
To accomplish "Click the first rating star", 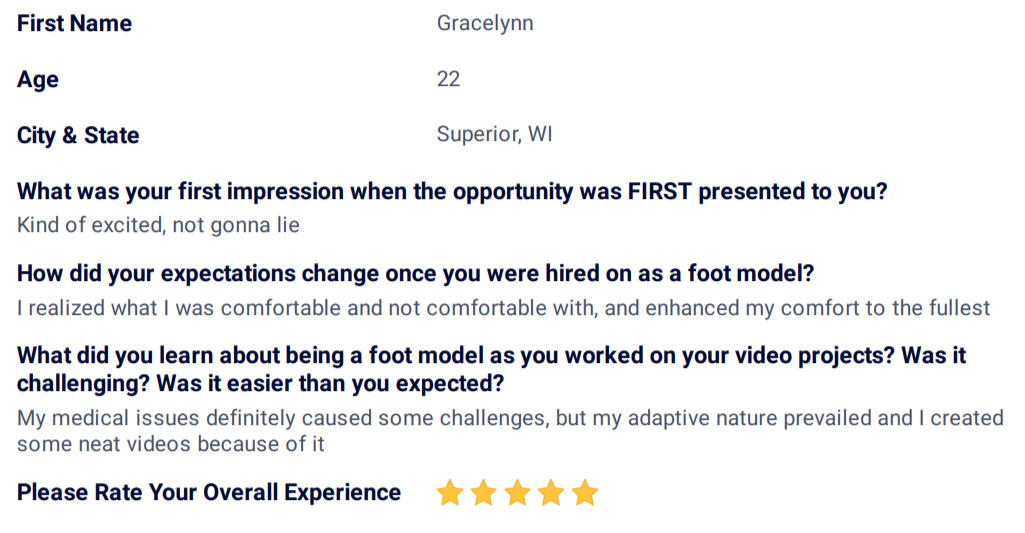I will pos(450,492).
